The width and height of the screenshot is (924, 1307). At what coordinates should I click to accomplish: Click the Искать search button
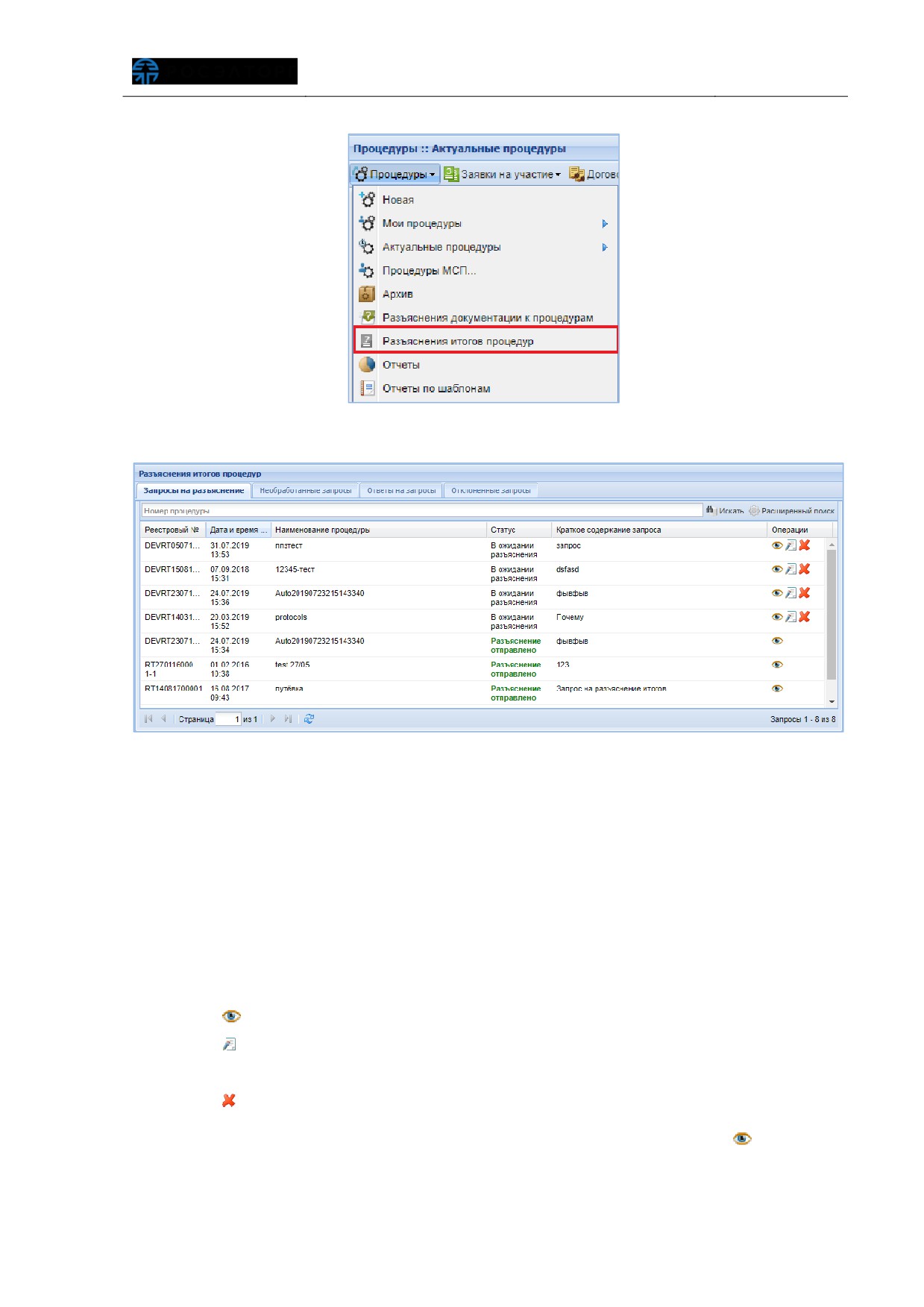click(725, 511)
